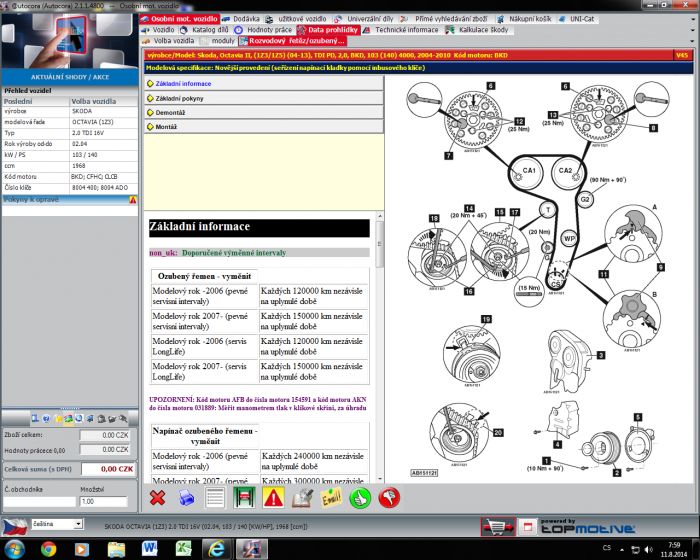
Task: Click the red X cancel icon
Action: click(157, 497)
